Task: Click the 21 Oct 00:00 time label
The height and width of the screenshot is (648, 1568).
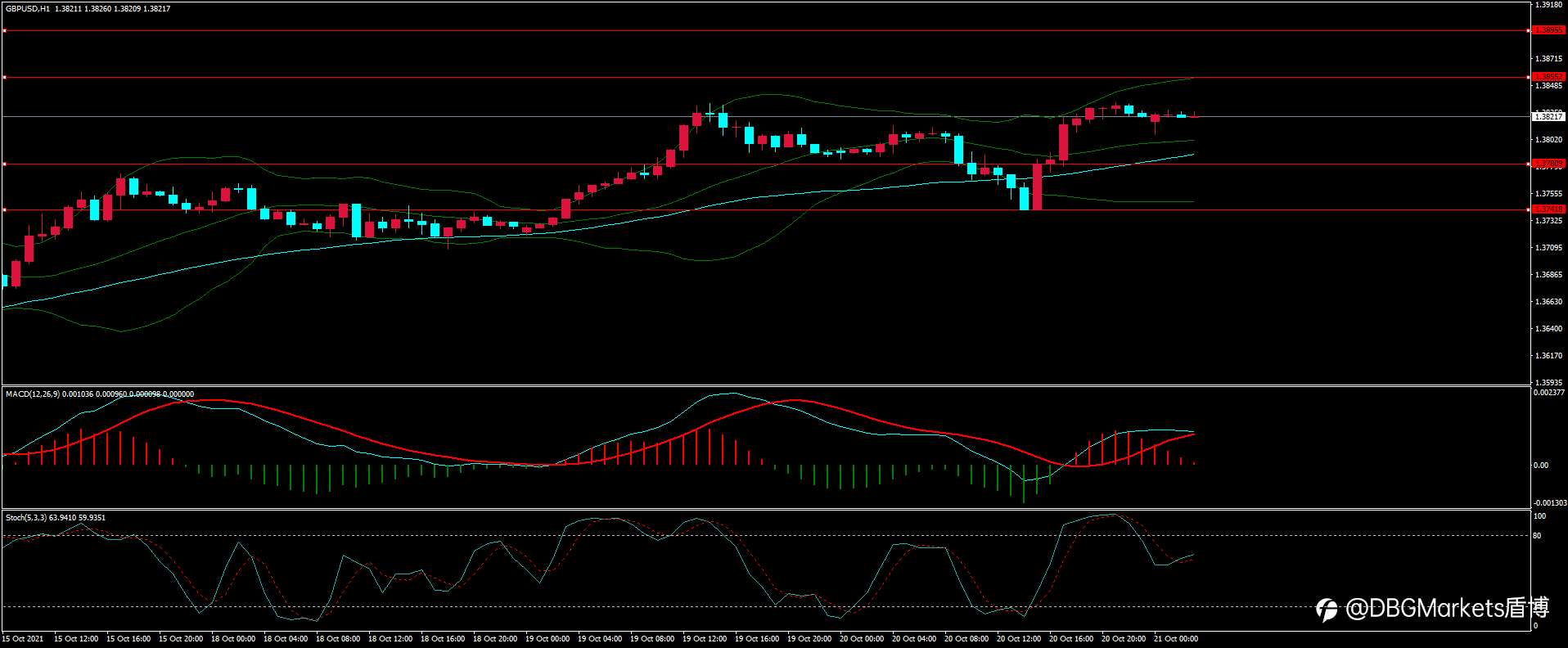Action: (x=1176, y=639)
